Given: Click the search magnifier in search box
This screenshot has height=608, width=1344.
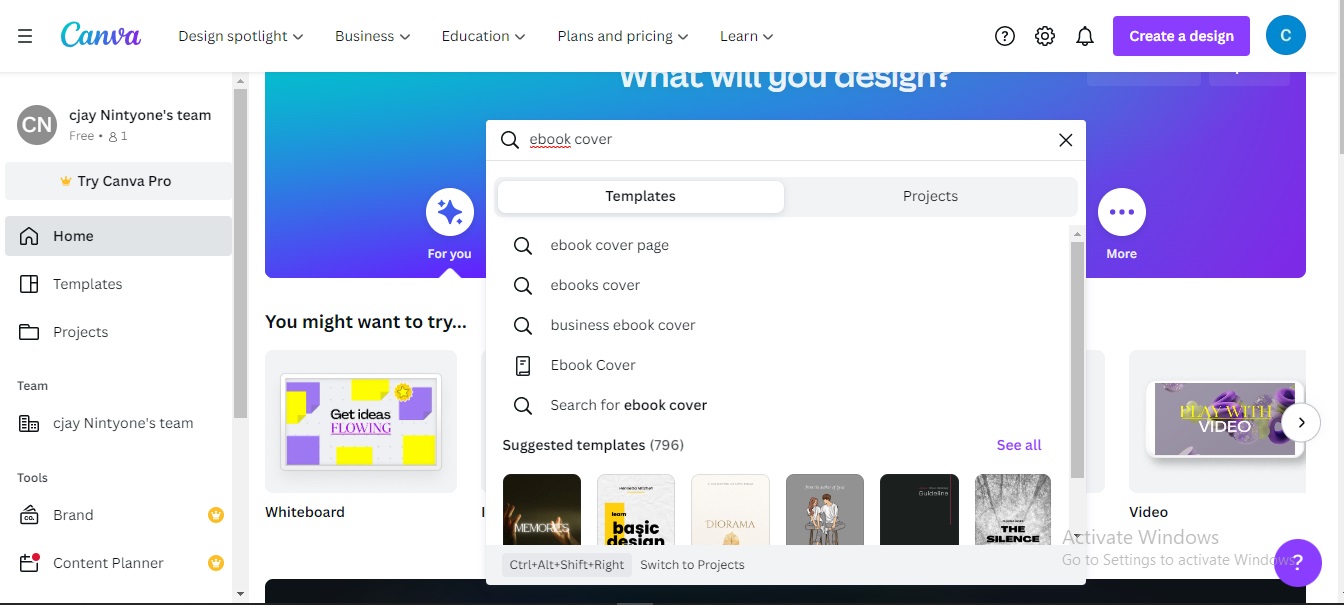Looking at the screenshot, I should pos(510,140).
